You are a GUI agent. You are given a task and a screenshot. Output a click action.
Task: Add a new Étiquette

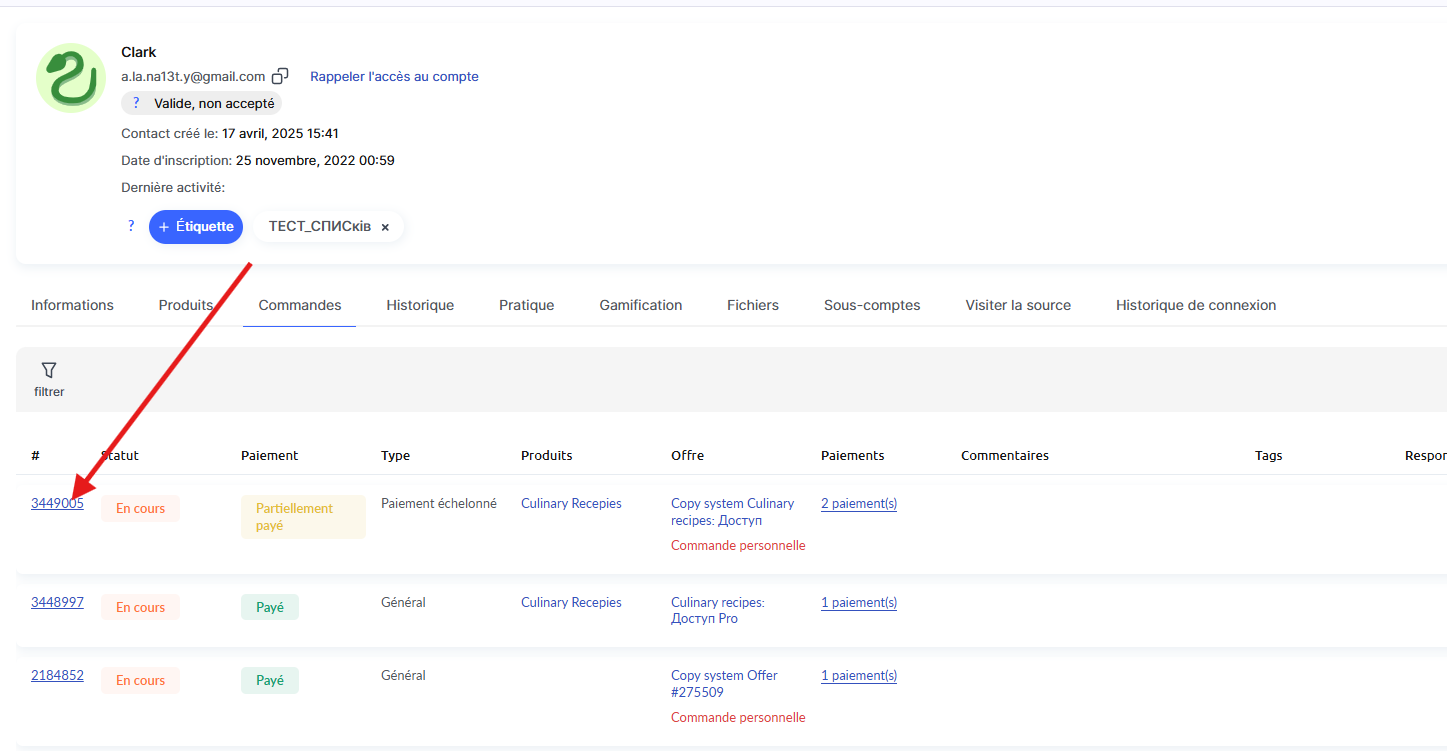coord(196,227)
